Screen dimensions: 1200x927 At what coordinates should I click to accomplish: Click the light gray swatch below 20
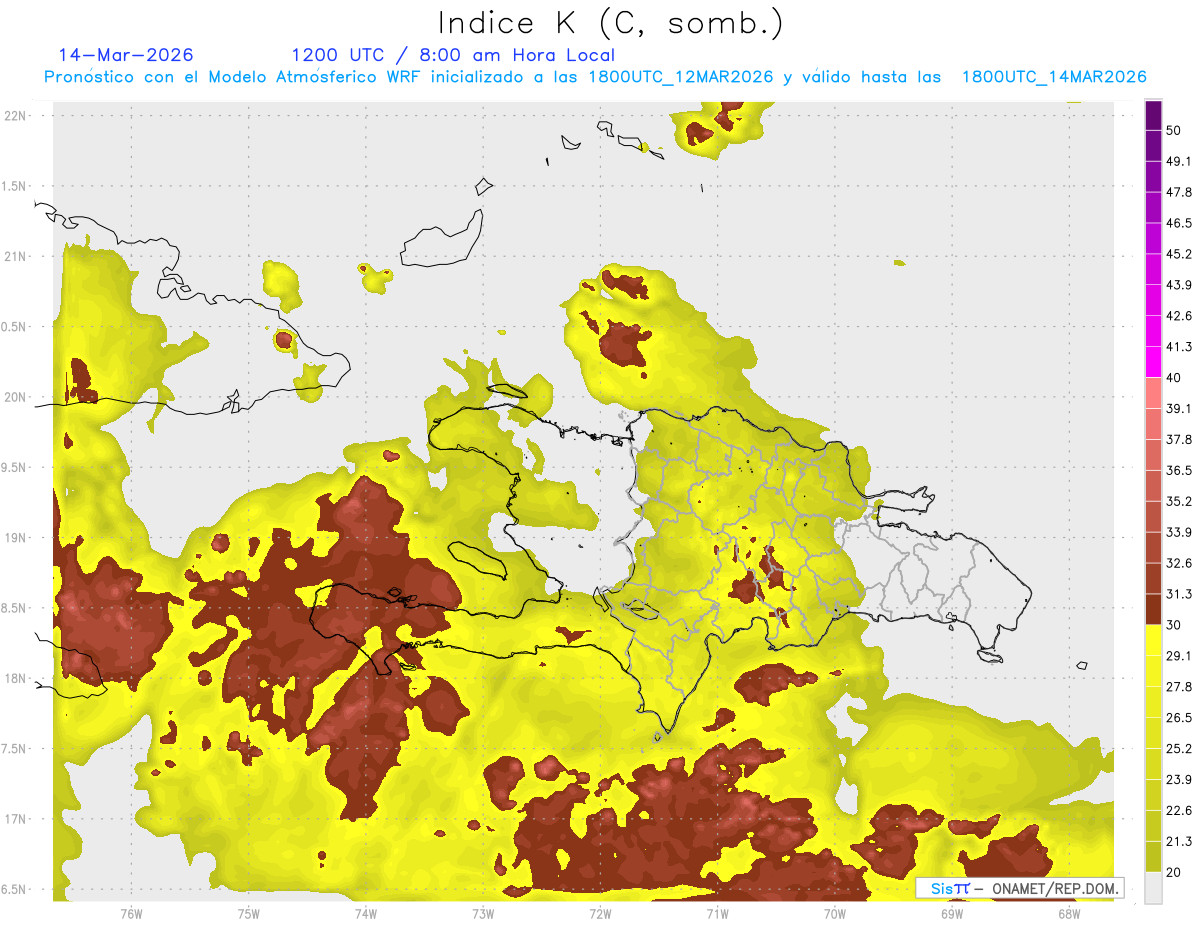pos(1153,887)
